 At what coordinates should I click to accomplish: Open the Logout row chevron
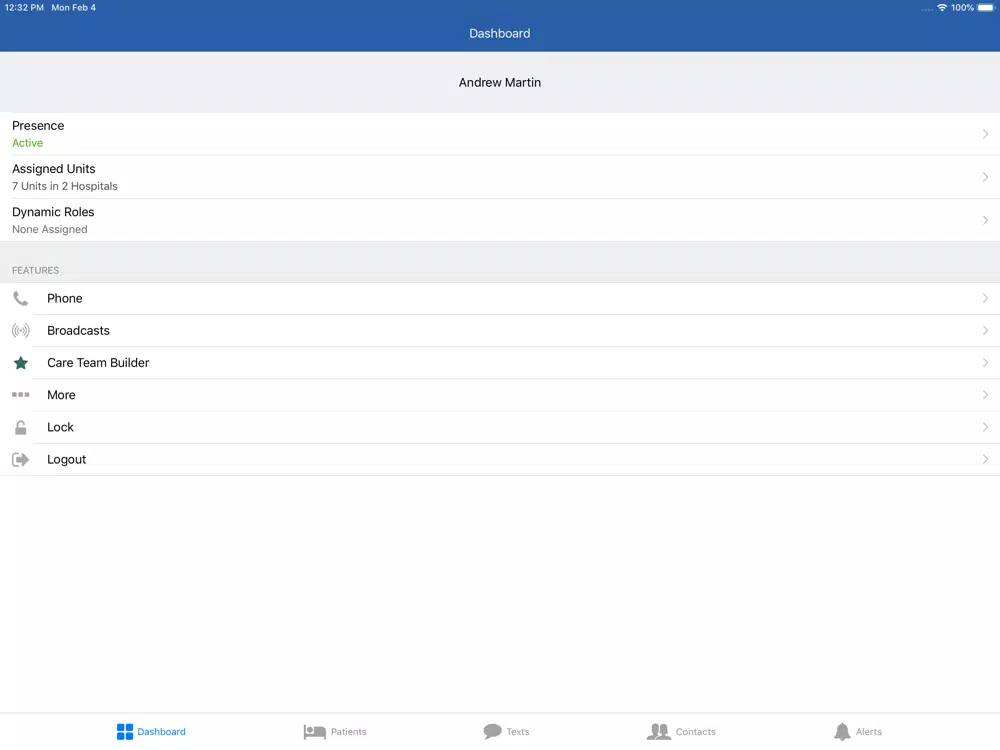point(985,459)
